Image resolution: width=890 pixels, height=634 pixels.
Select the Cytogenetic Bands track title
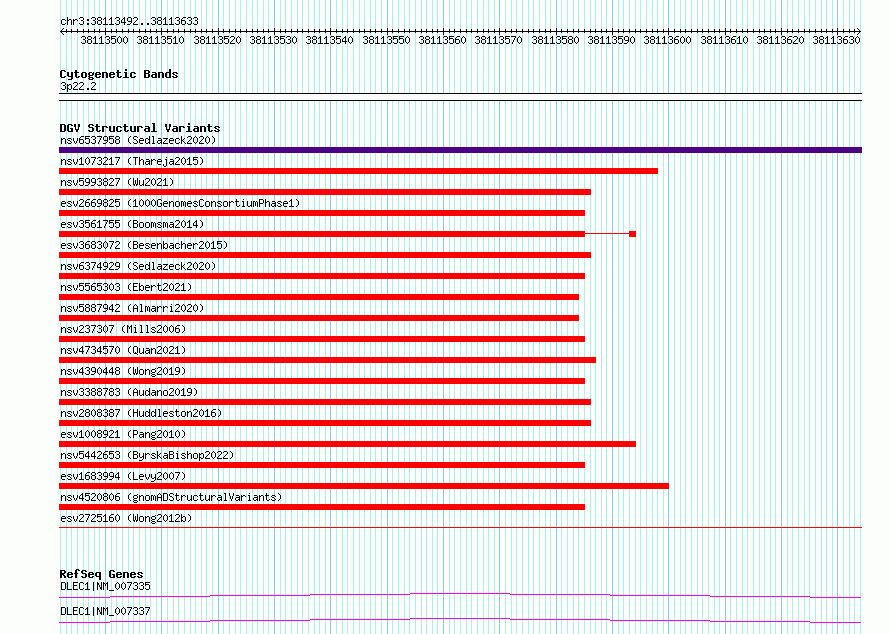tap(119, 74)
